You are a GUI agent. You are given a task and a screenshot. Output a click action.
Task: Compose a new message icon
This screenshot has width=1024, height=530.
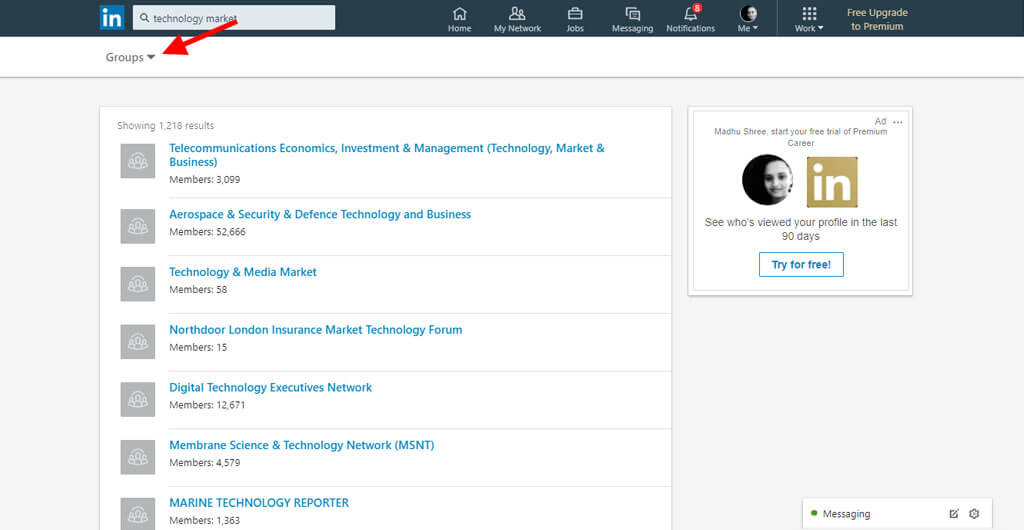click(x=954, y=514)
